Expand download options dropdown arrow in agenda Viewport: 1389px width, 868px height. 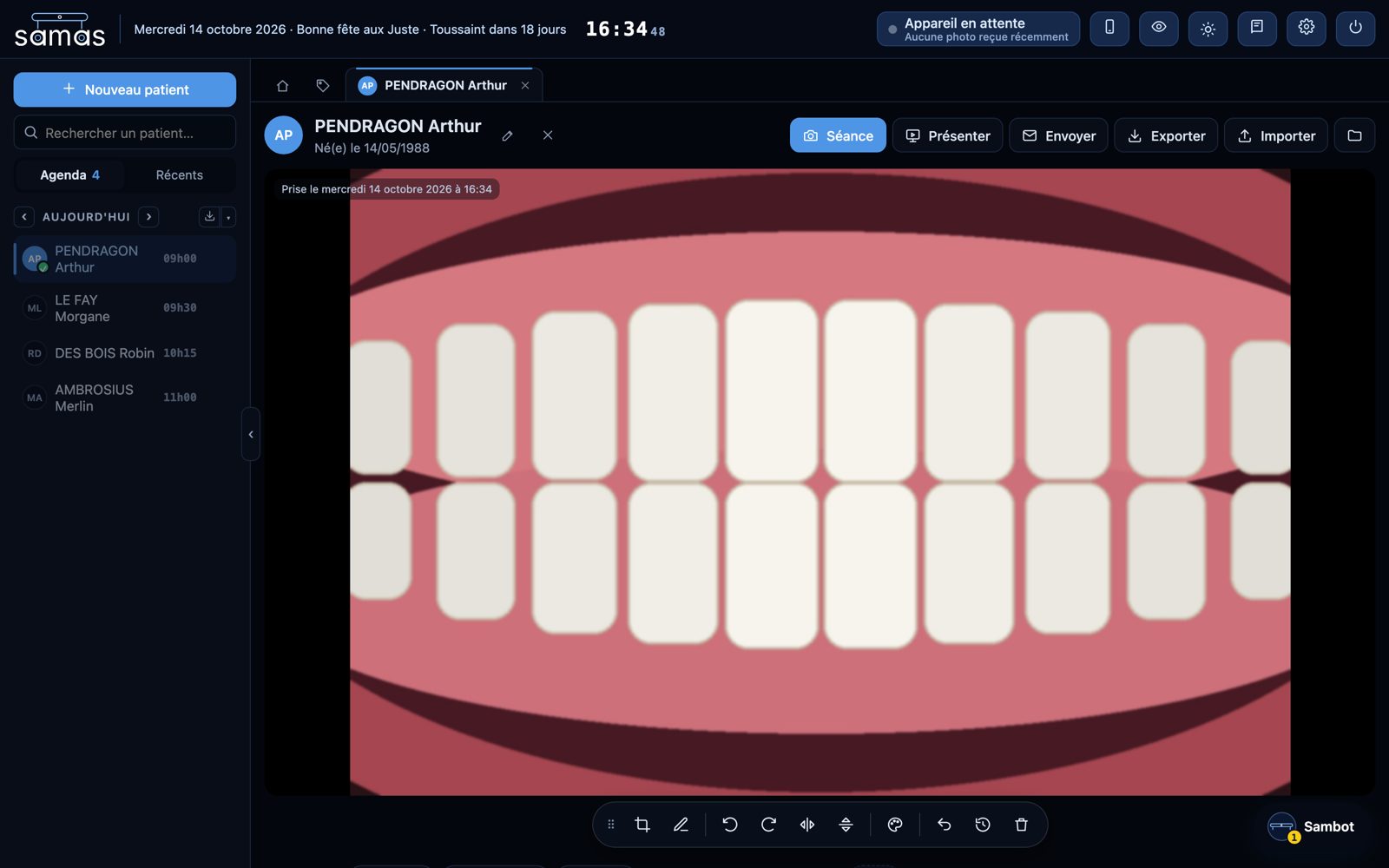(228, 217)
